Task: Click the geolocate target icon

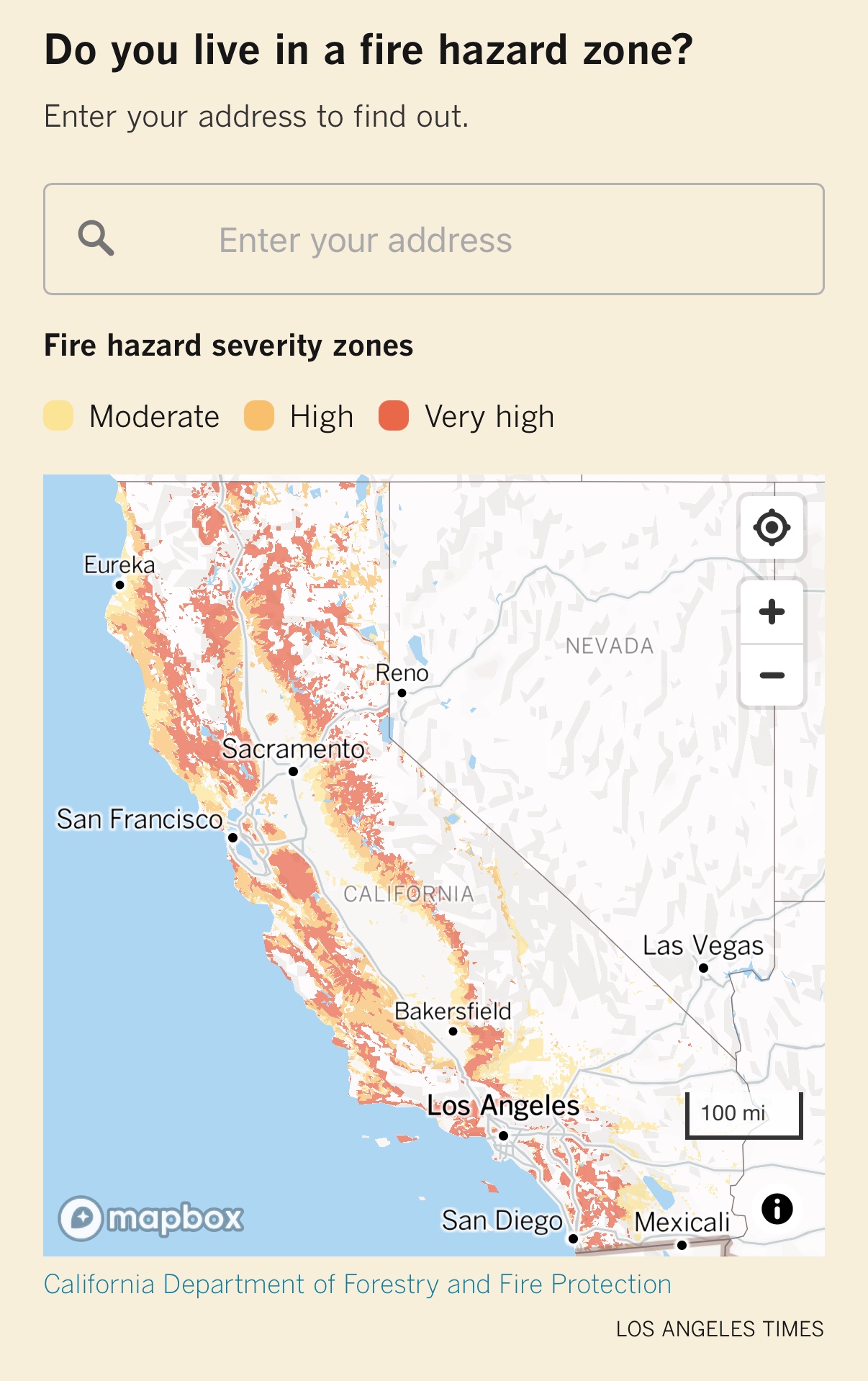Action: click(772, 528)
